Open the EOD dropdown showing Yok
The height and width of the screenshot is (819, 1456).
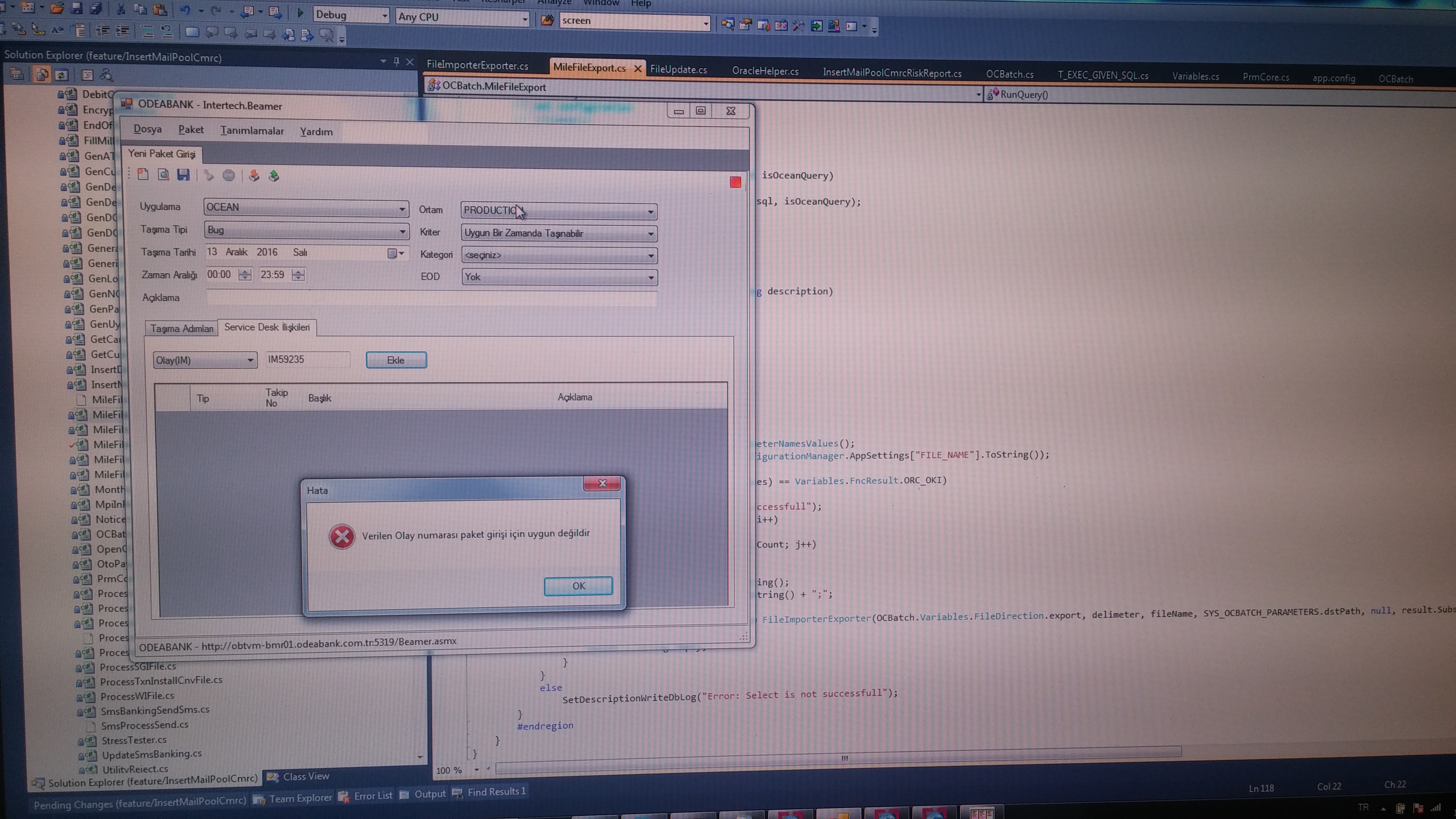[560, 277]
